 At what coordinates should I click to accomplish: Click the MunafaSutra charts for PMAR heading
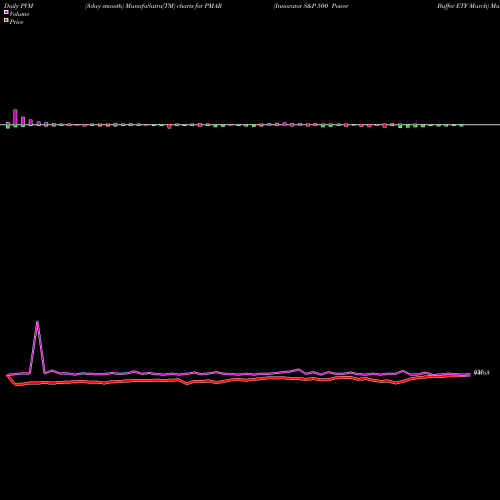coord(153,6)
